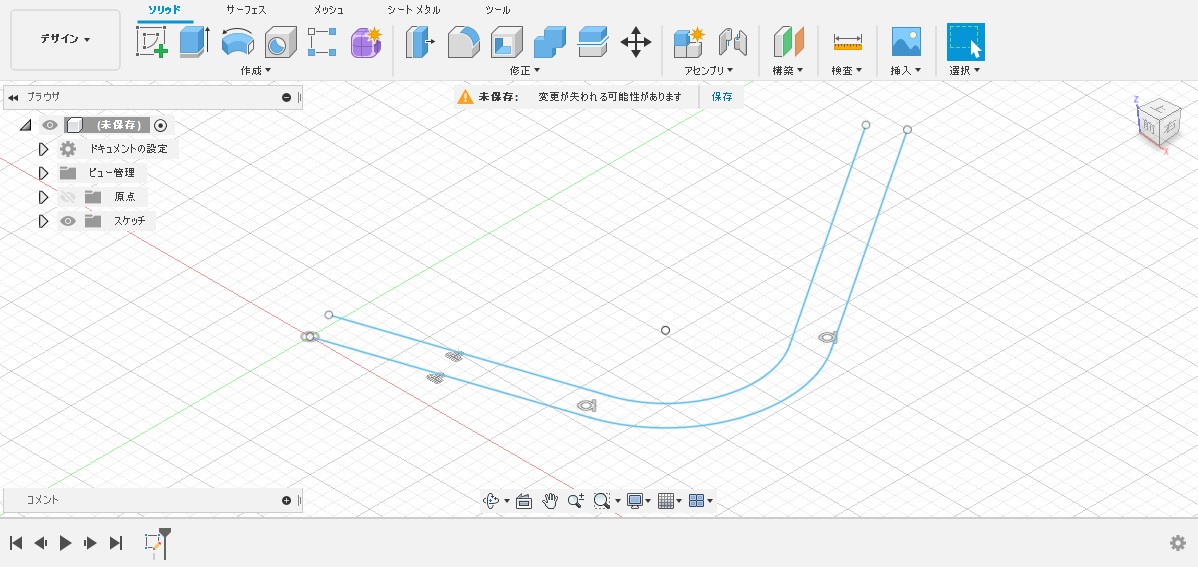Click the Insert image icon
Image resolution: width=1198 pixels, height=567 pixels.
coord(906,42)
